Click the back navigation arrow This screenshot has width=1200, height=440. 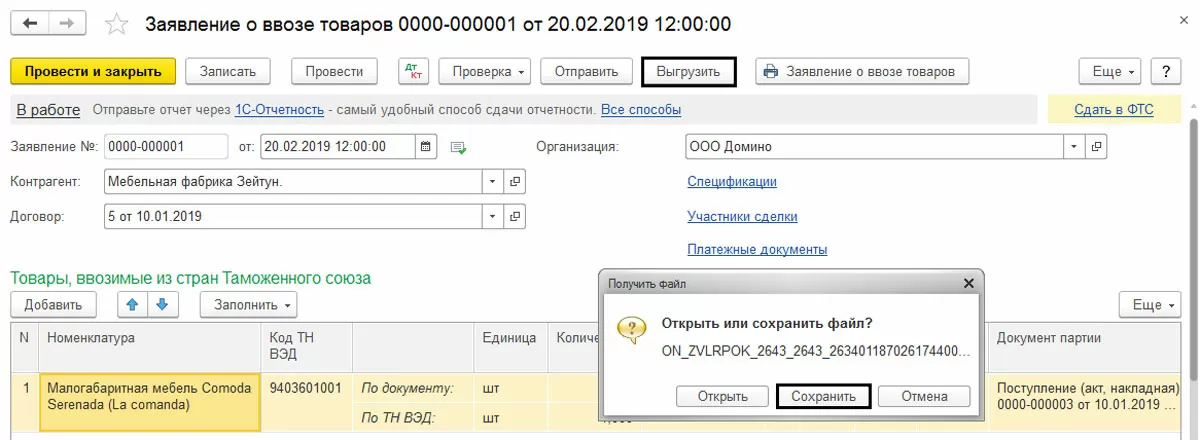(x=30, y=23)
